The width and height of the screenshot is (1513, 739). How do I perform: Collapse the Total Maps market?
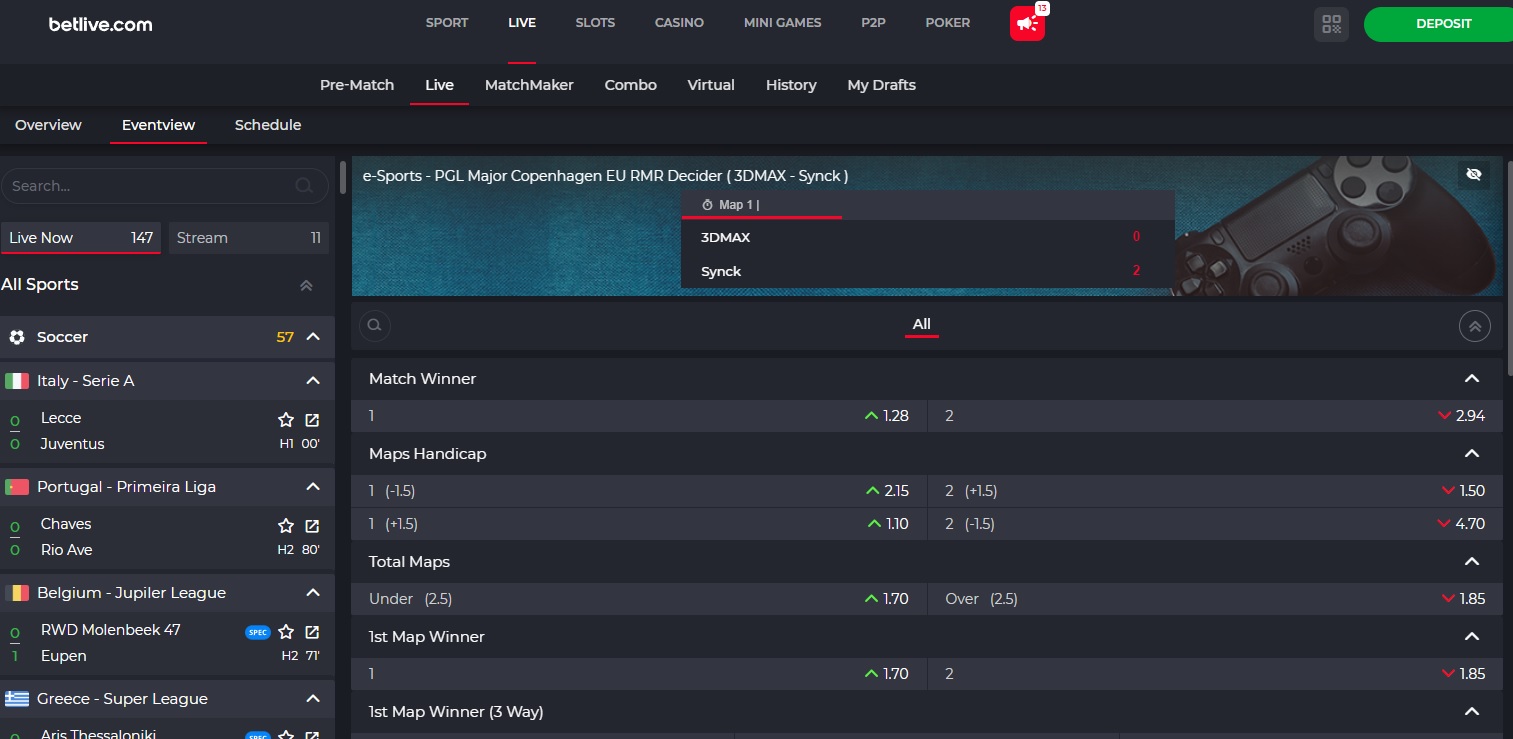click(1471, 562)
